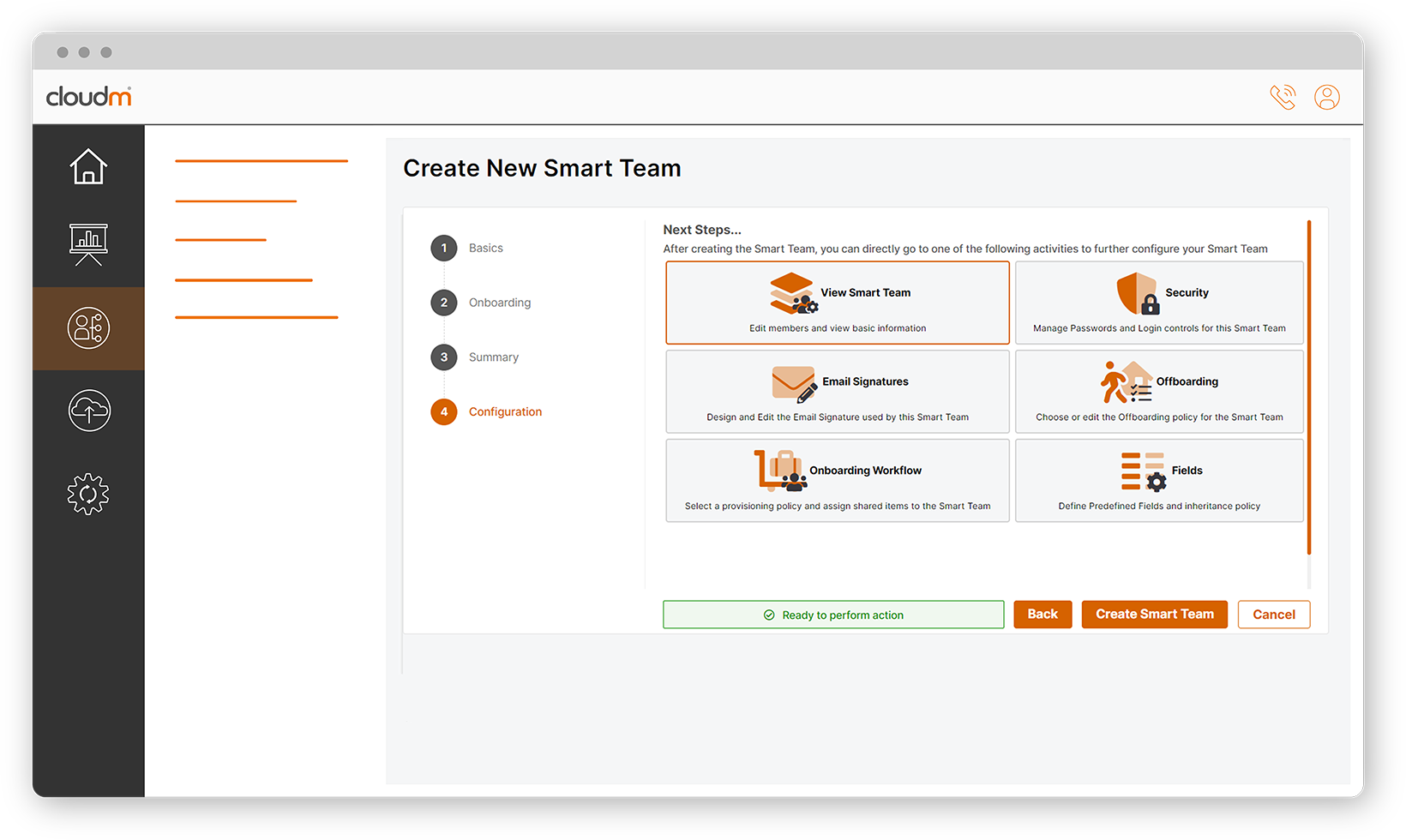Image resolution: width=1406 pixels, height=840 pixels.
Task: Click 'Edit members and view basic information' text
Action: [838, 328]
